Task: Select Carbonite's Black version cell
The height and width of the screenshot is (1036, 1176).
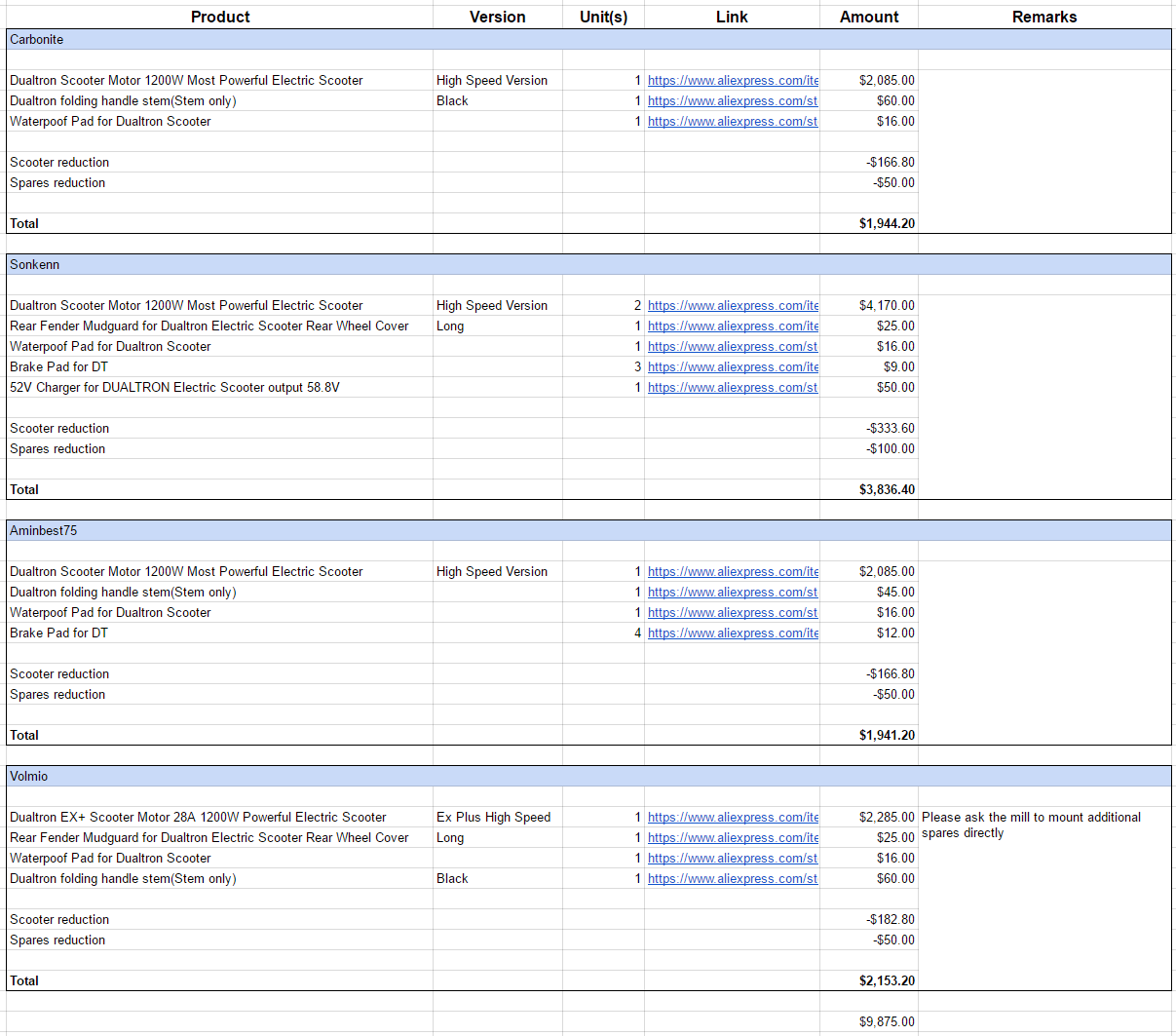Action: [x=498, y=100]
